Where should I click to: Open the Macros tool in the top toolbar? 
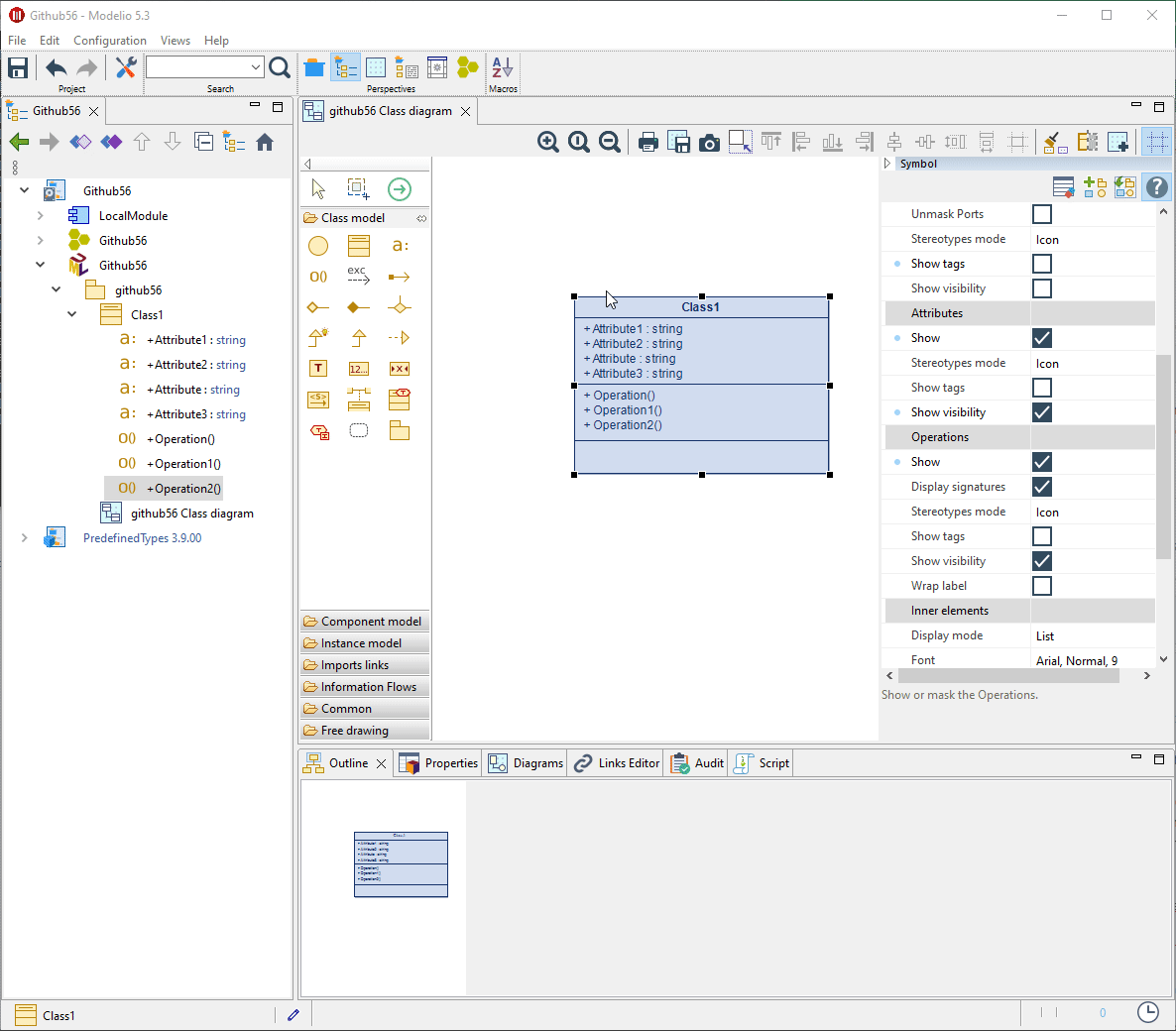tap(502, 66)
